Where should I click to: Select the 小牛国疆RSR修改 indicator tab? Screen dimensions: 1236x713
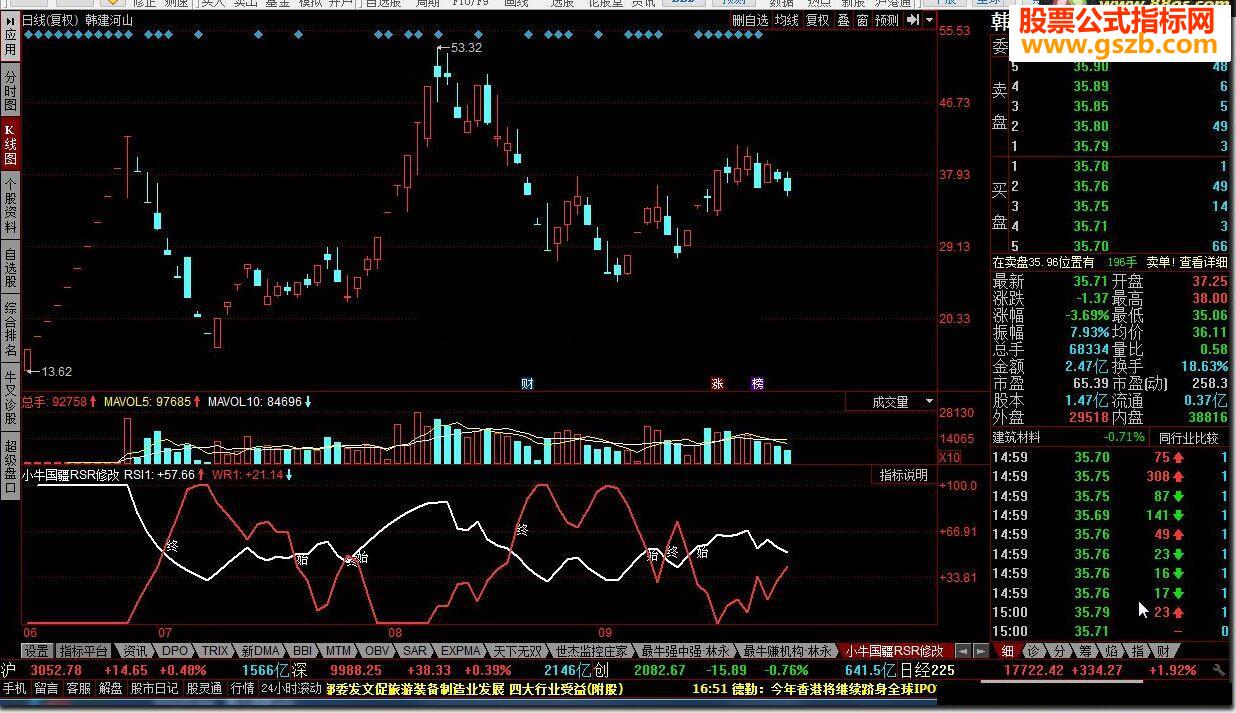click(894, 650)
